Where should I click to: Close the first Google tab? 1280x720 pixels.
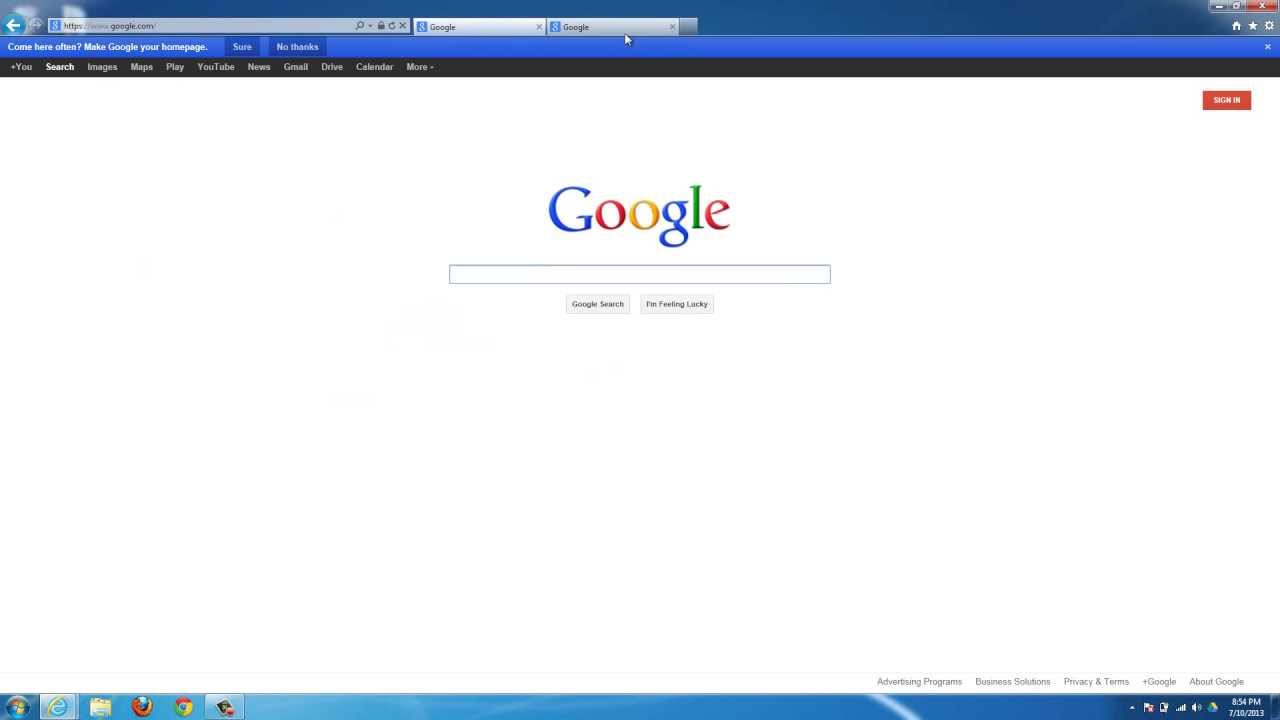tap(540, 27)
